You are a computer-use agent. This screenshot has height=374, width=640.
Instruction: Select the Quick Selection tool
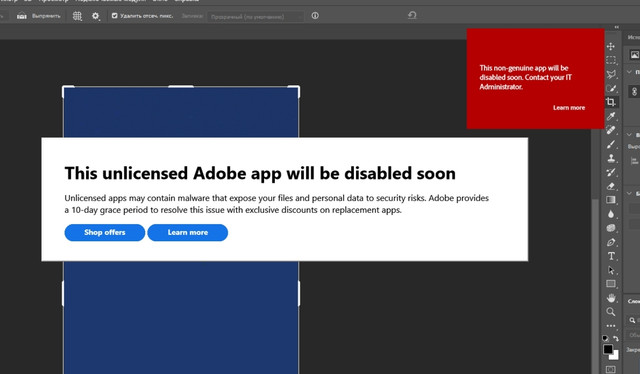pyautogui.click(x=611, y=88)
